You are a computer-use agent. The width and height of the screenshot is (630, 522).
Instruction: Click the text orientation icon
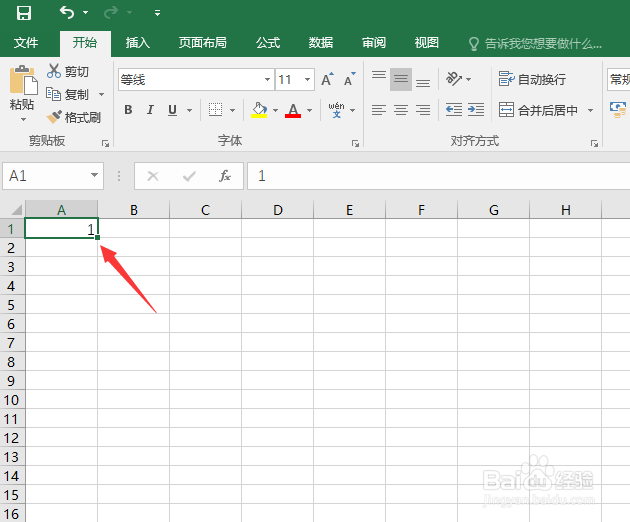click(454, 79)
